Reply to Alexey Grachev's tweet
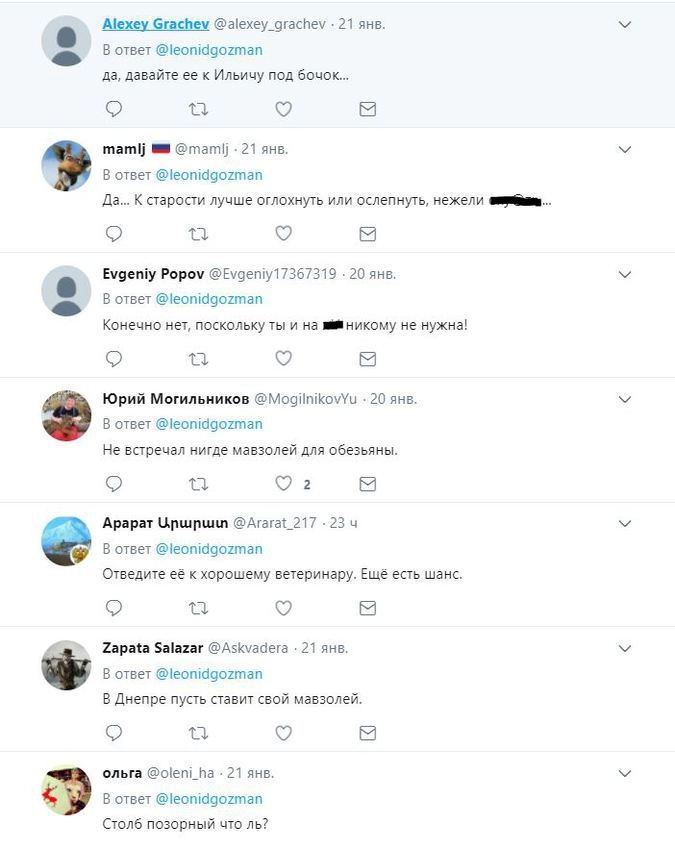The width and height of the screenshot is (675, 849). [x=114, y=109]
